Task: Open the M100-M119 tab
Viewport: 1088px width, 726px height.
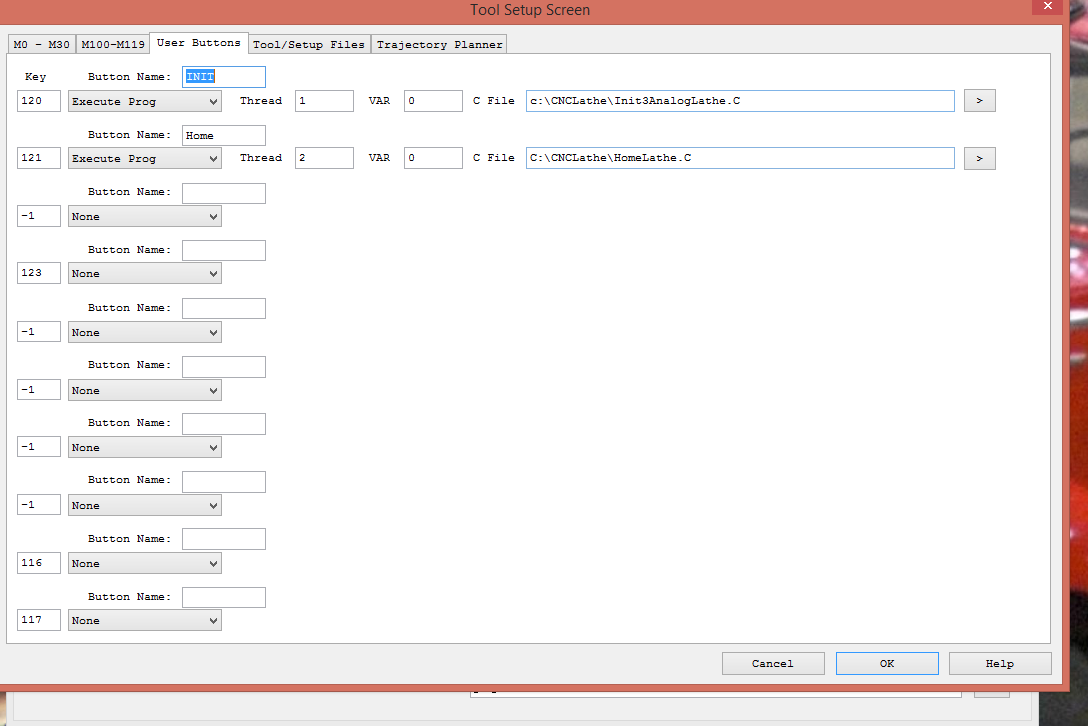Action: tap(112, 44)
